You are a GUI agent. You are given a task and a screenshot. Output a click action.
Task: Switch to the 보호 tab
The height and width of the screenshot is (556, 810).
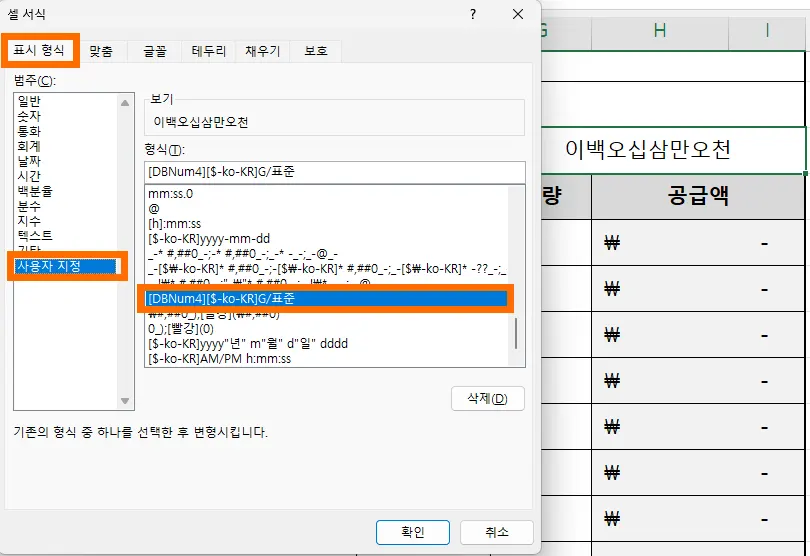[x=316, y=51]
